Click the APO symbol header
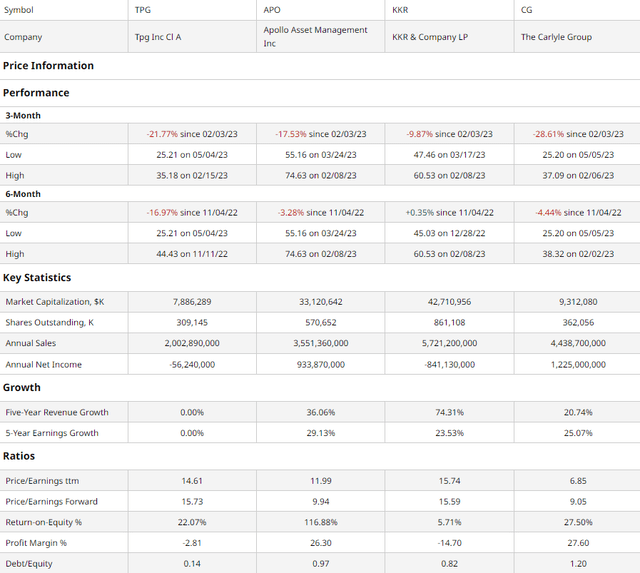The image size is (640, 573). (272, 10)
